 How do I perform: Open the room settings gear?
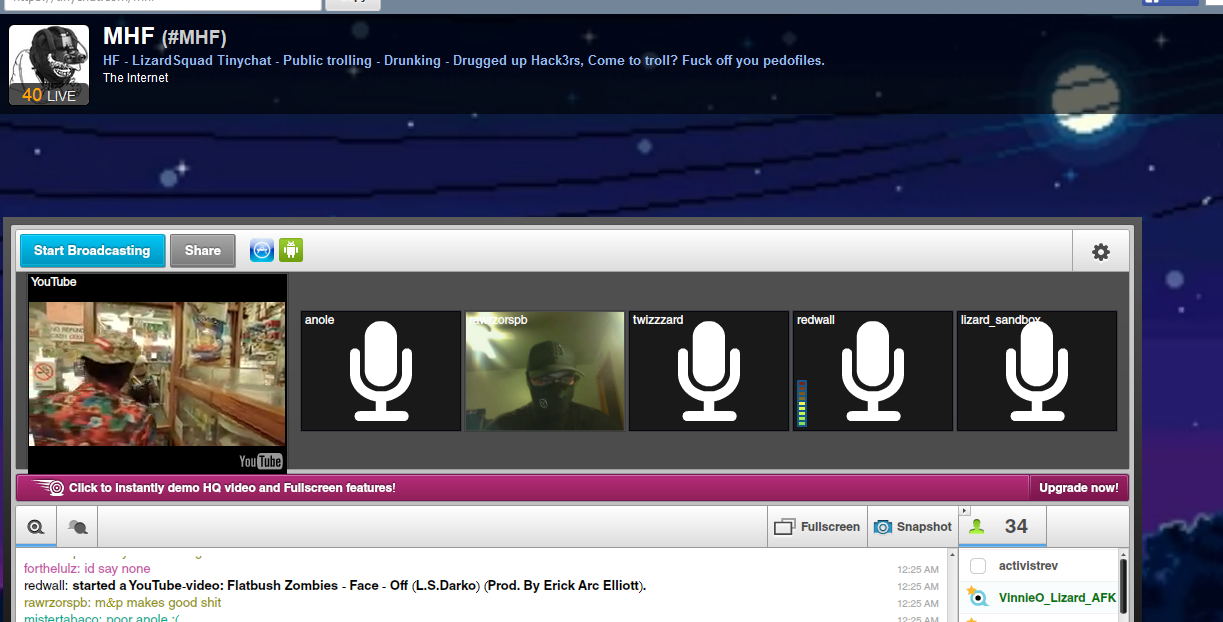(1101, 252)
